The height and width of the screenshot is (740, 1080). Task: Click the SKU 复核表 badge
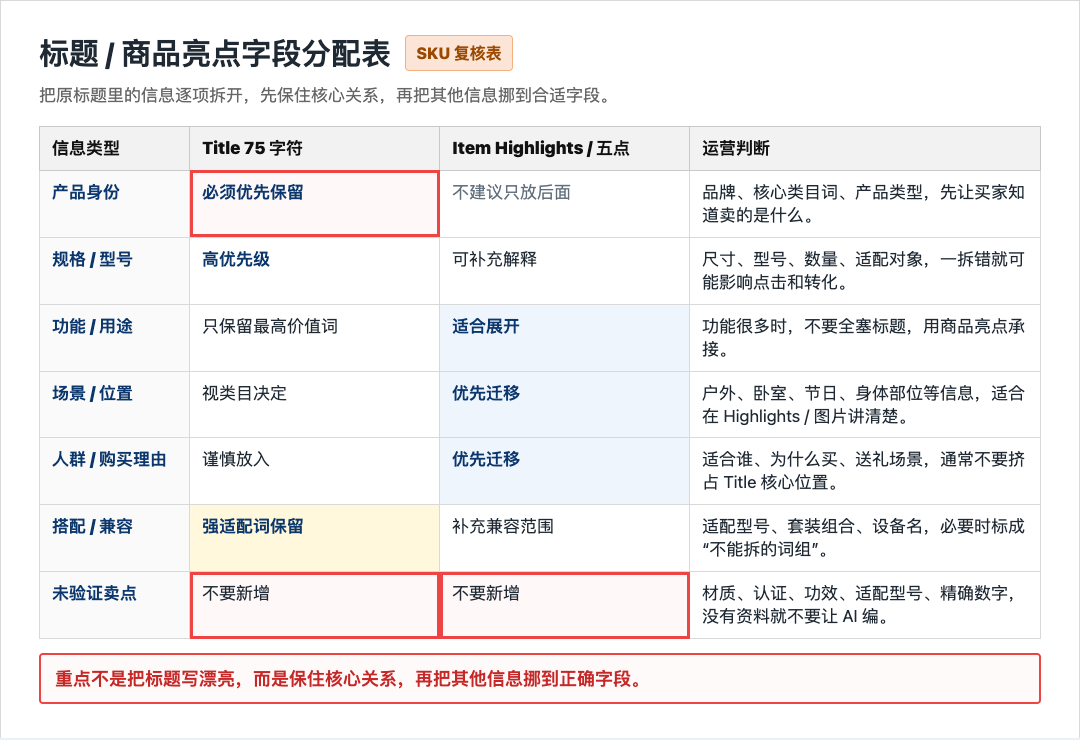tap(459, 53)
